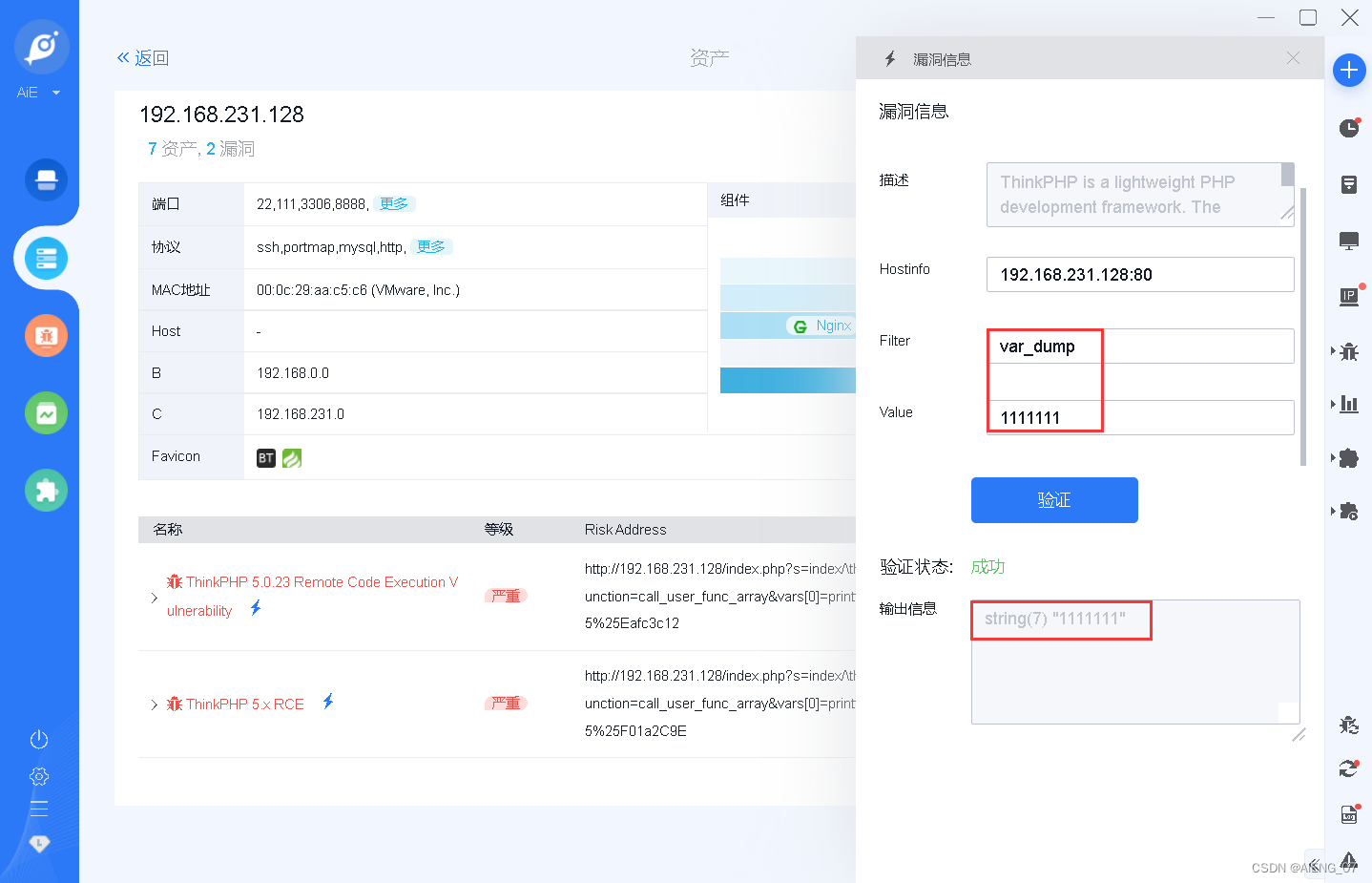Viewport: 1372px width, 883px height.
Task: Click the 2 漏洞 count
Action: (231, 149)
